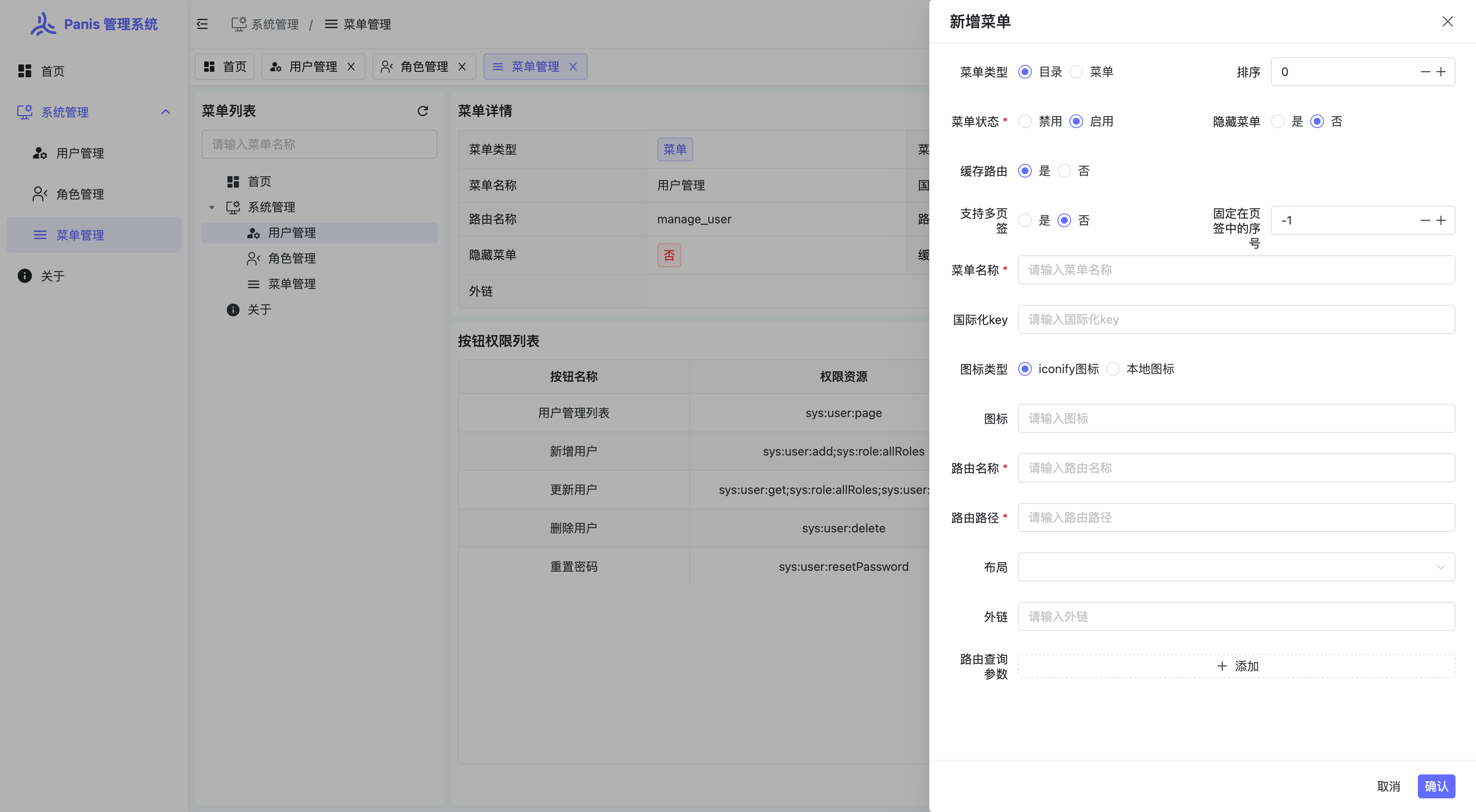Close the 用户管理 tab with X

pyautogui.click(x=351, y=67)
